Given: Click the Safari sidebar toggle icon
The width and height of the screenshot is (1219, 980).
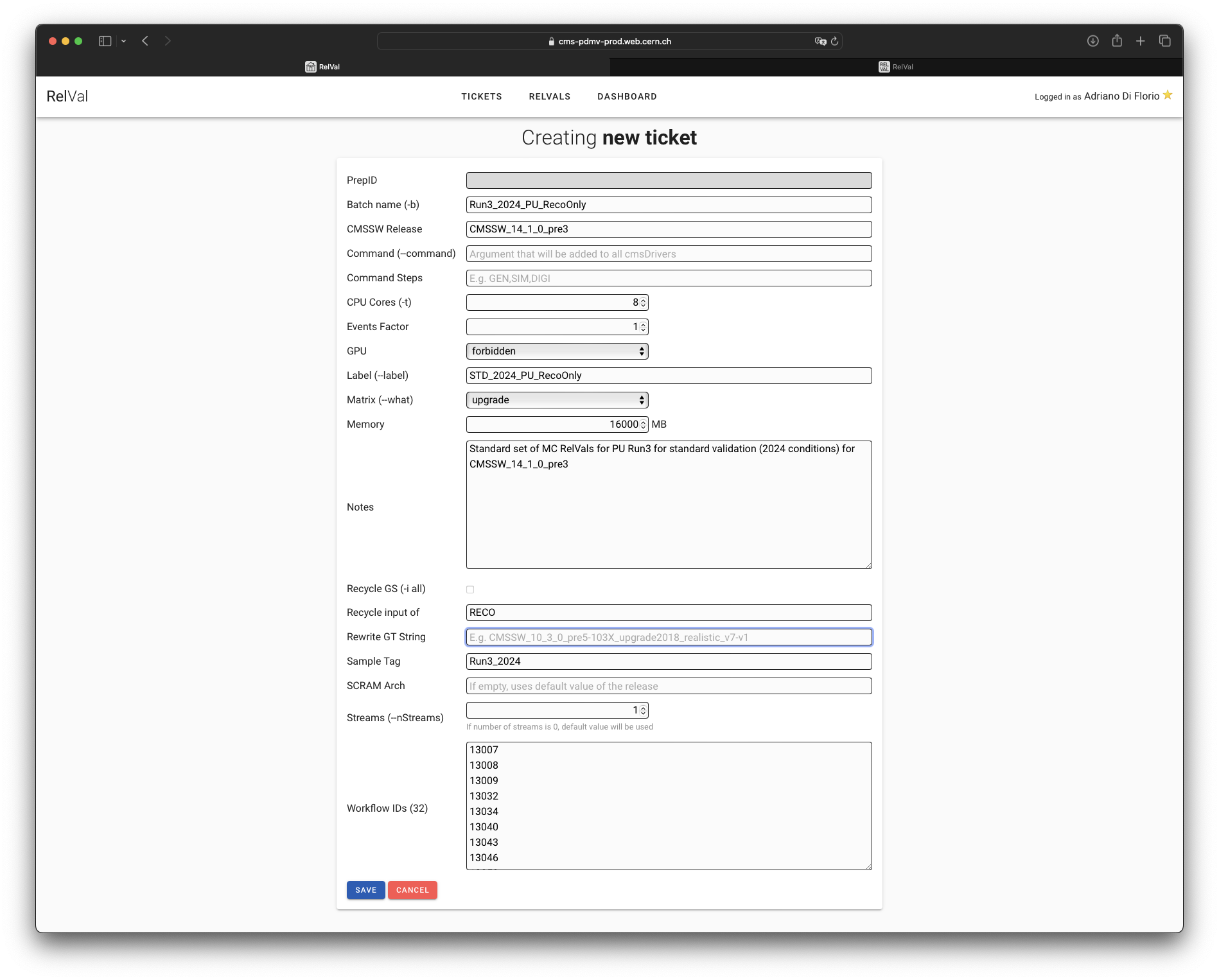Looking at the screenshot, I should (x=105, y=41).
